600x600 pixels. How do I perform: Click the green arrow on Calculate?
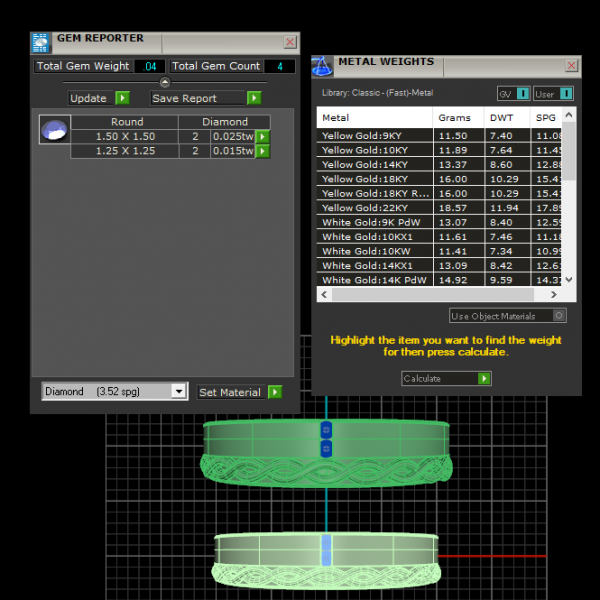(x=484, y=378)
